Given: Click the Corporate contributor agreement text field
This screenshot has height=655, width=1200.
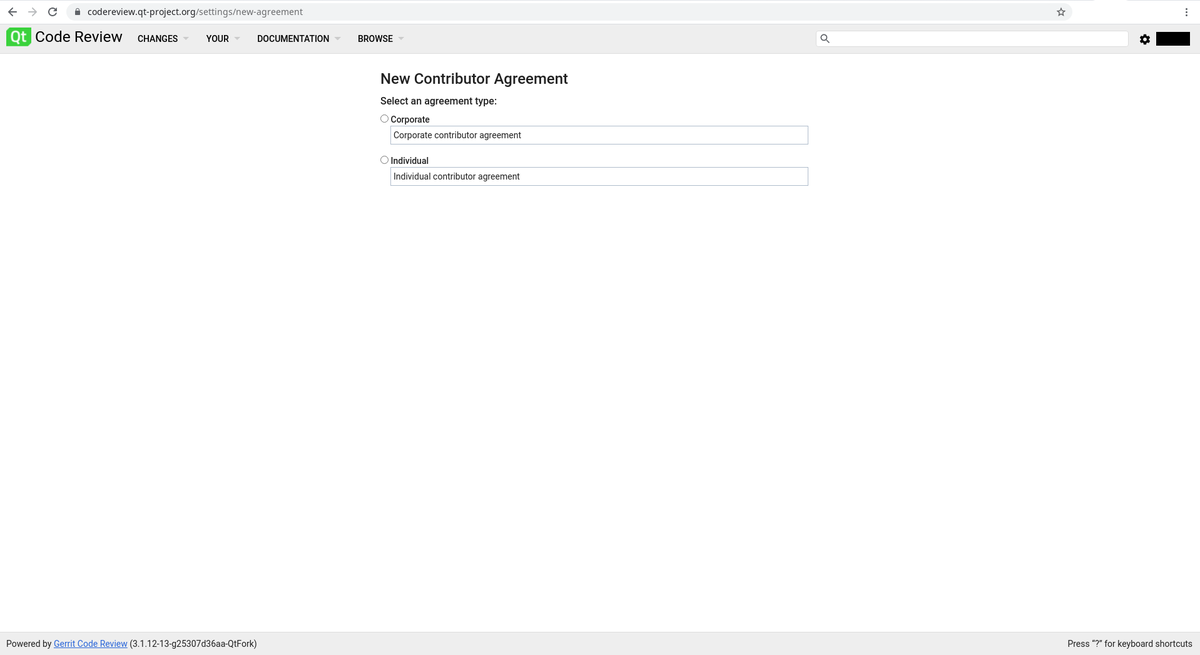Looking at the screenshot, I should pyautogui.click(x=598, y=135).
